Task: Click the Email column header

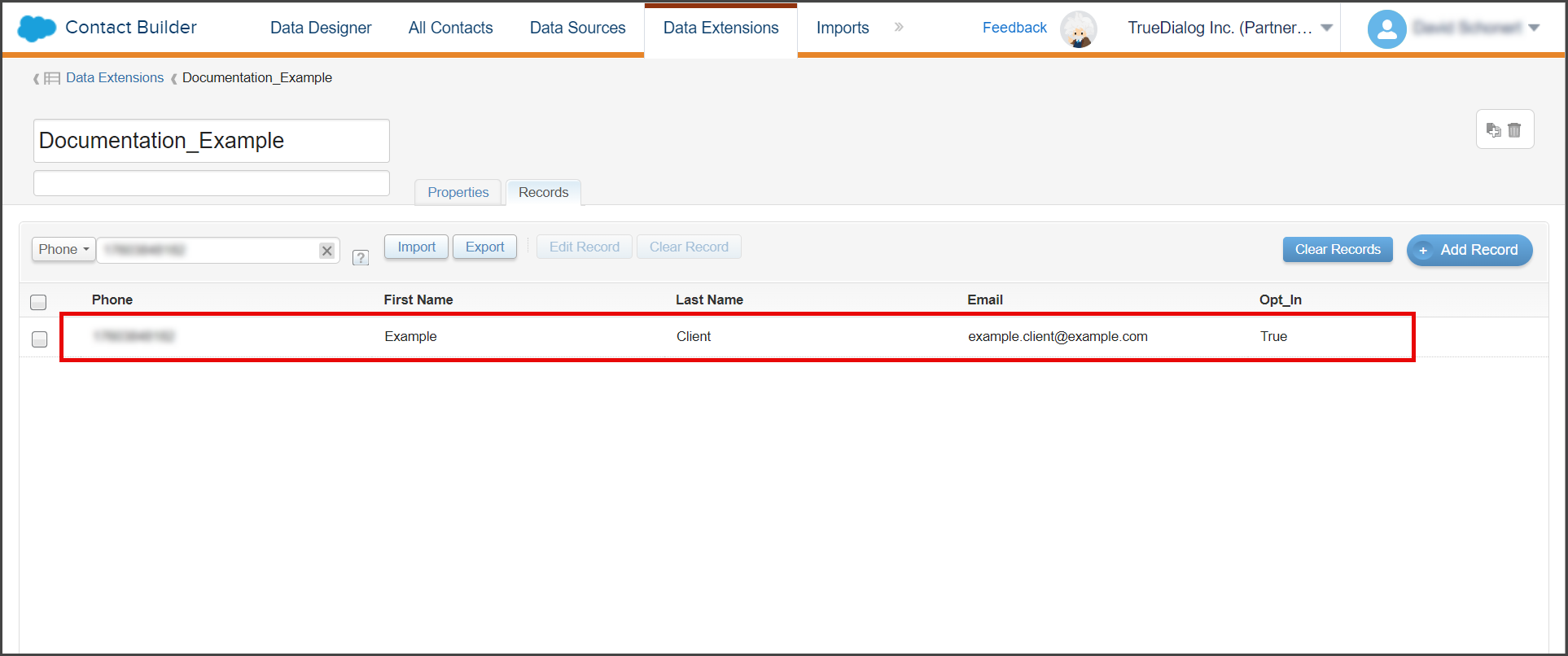Action: (985, 300)
